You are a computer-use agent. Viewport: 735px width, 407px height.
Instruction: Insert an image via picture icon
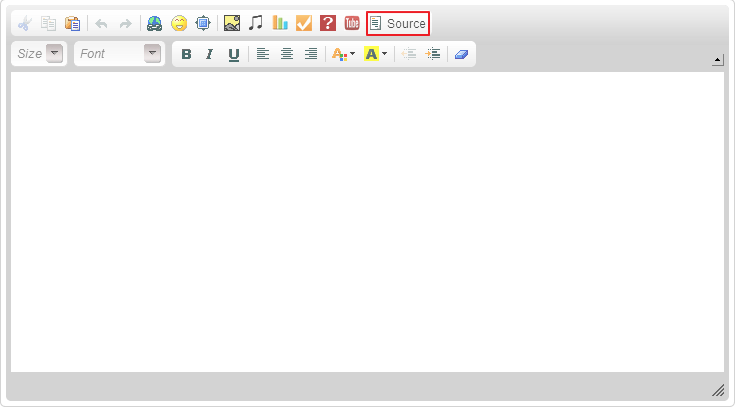pos(232,23)
